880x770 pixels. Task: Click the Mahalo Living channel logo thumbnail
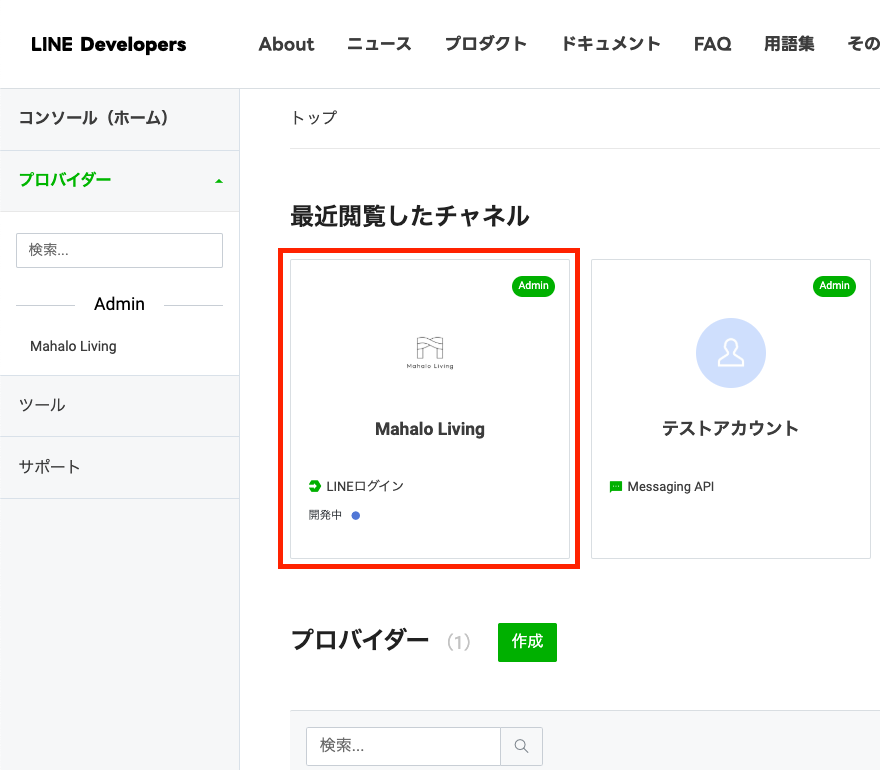click(x=430, y=352)
